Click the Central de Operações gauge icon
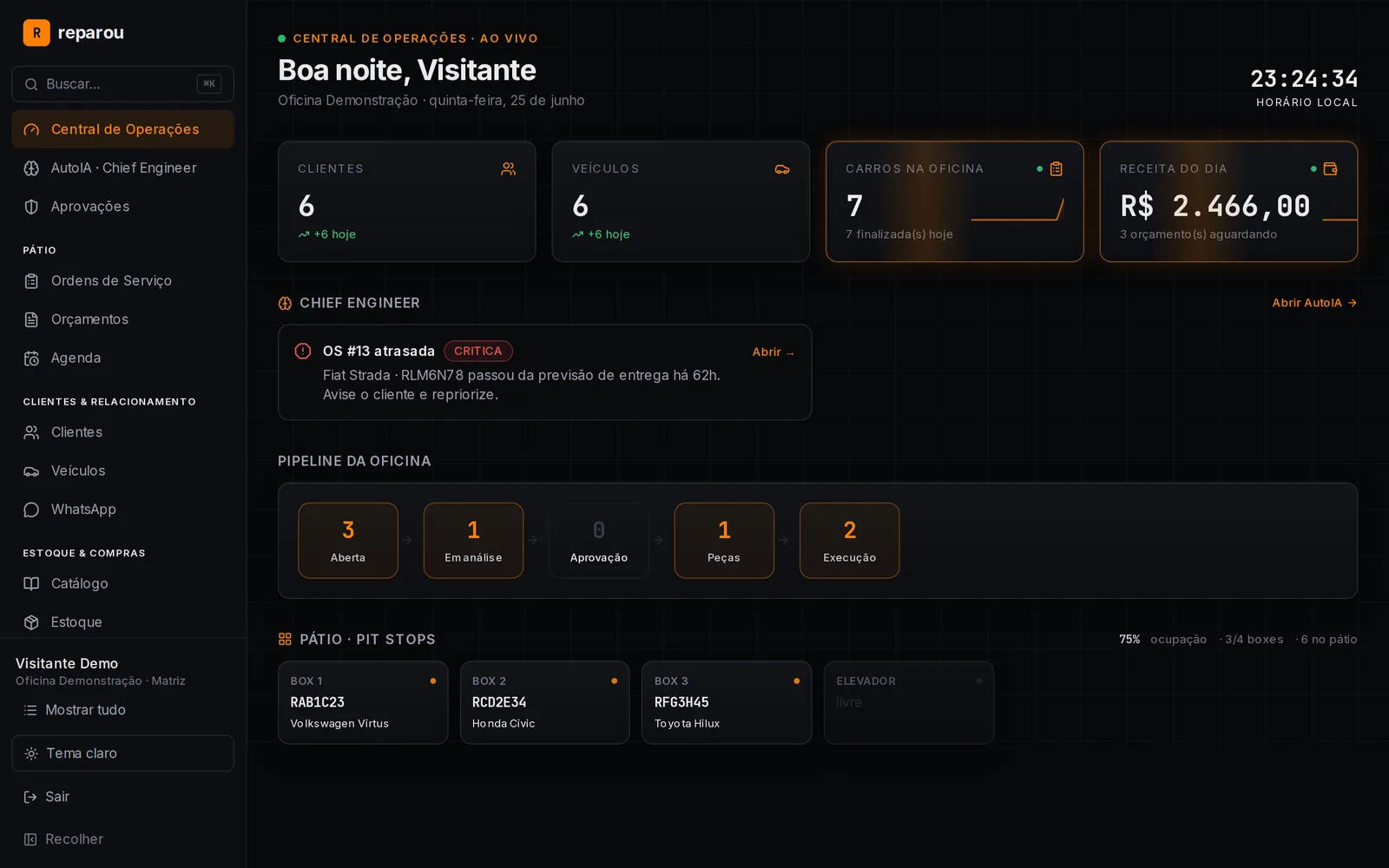 [x=31, y=129]
